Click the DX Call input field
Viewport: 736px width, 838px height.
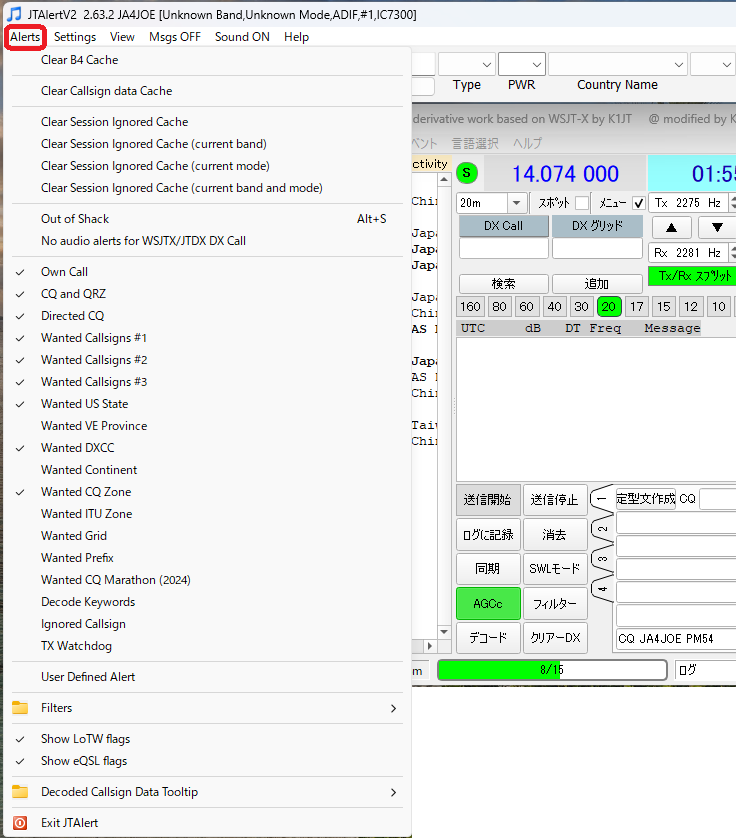click(503, 248)
